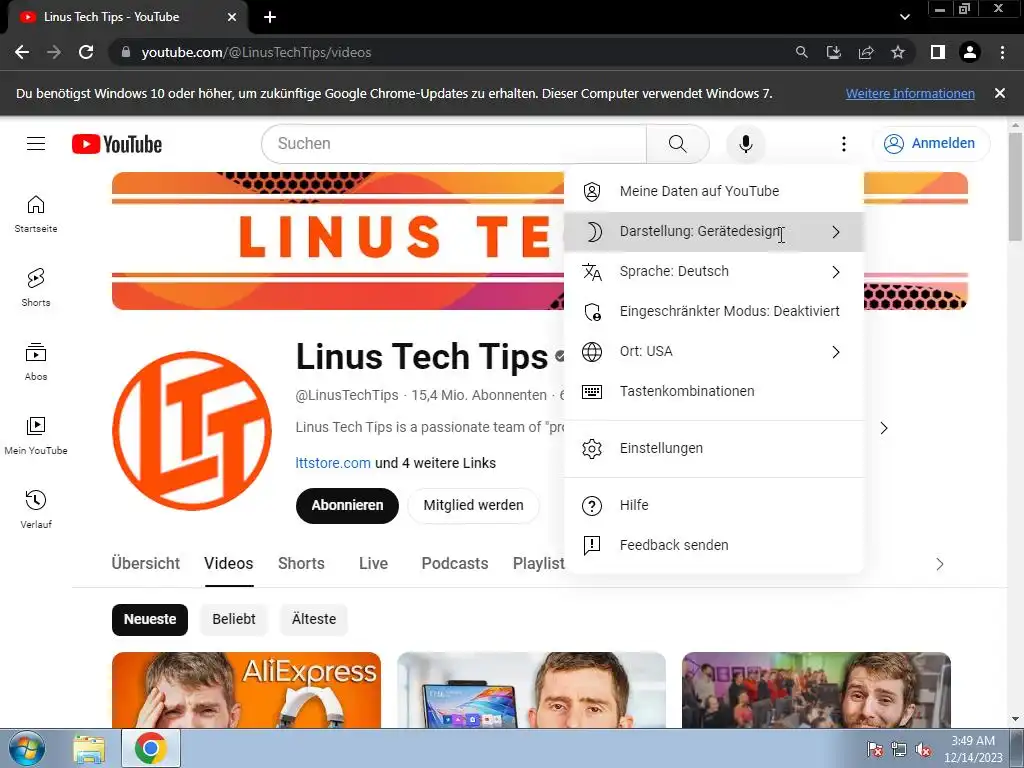Select the Beliebt filter chip

(x=234, y=620)
